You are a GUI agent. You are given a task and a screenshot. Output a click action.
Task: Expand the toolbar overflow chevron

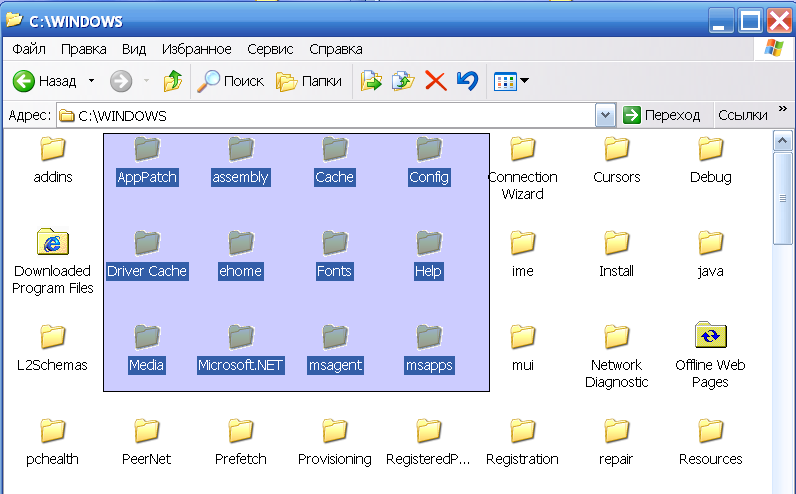783,109
